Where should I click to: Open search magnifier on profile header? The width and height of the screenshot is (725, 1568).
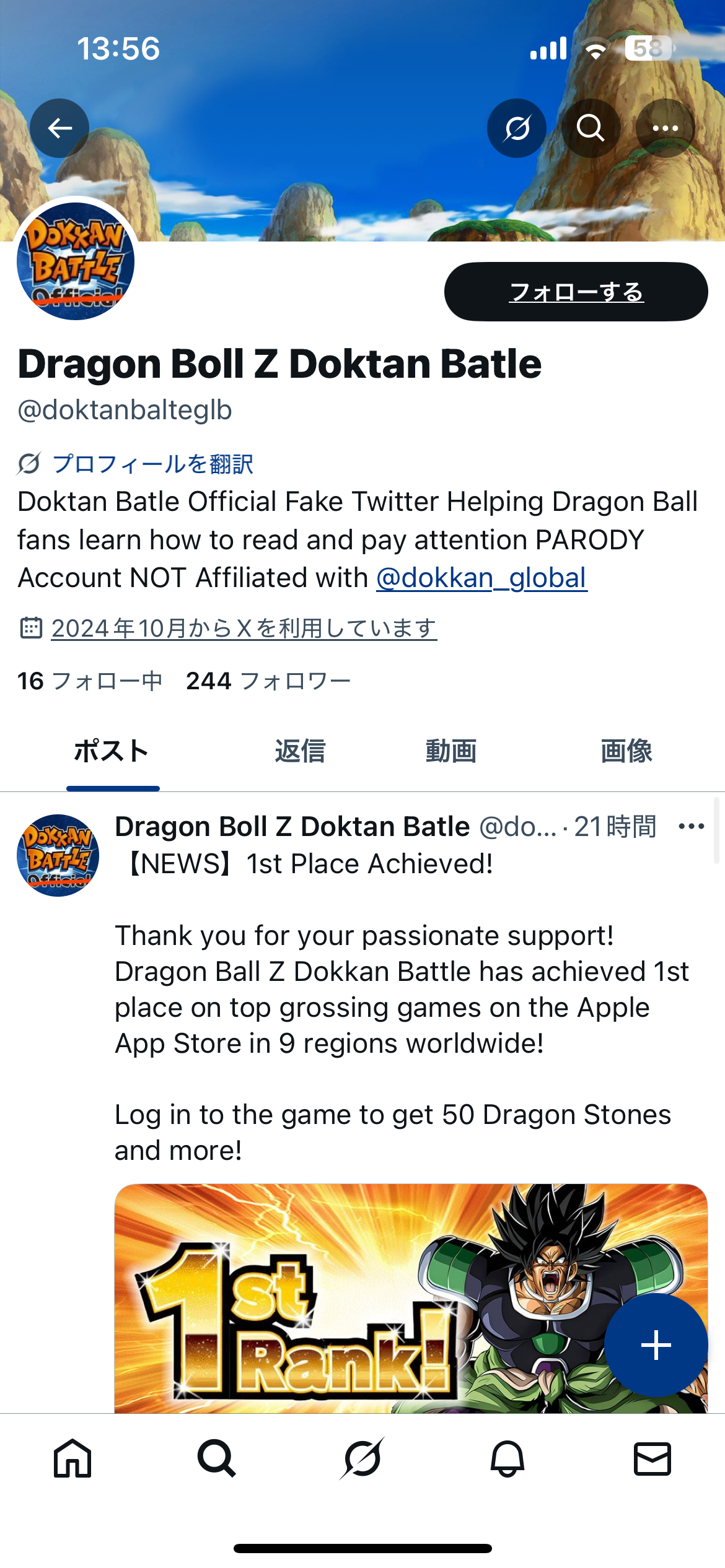tap(591, 128)
